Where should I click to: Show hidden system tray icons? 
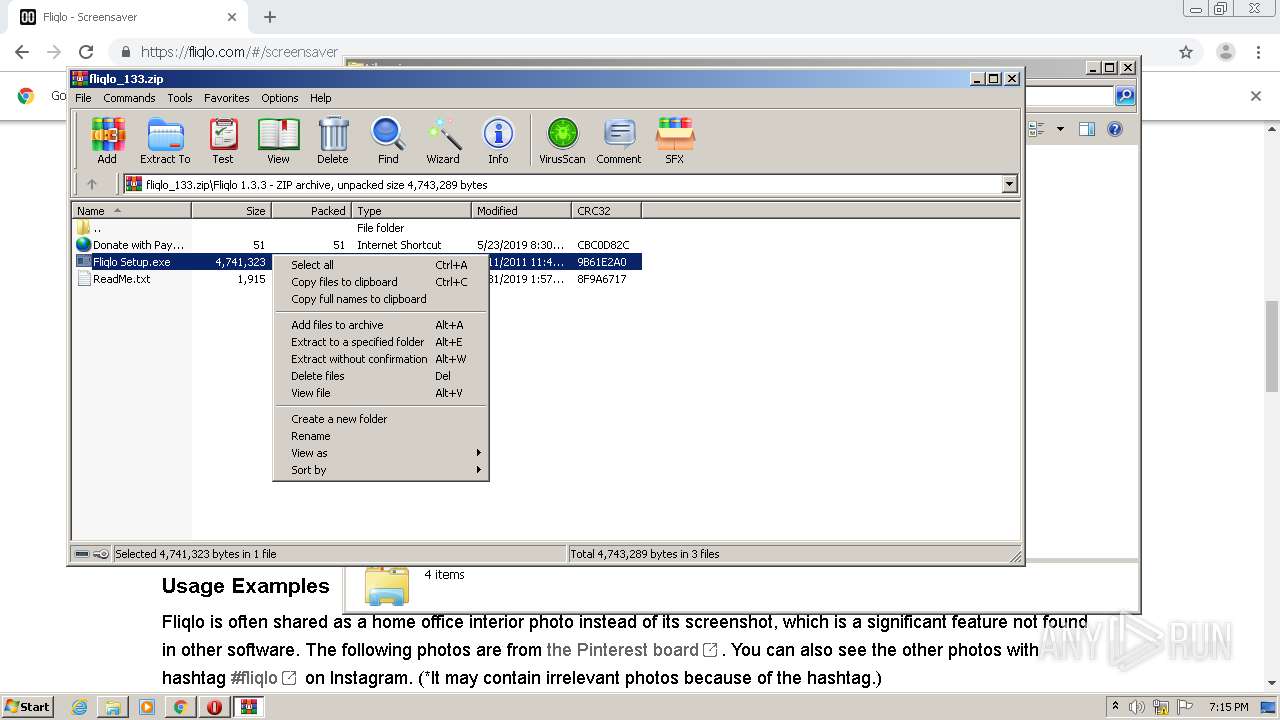(1116, 707)
